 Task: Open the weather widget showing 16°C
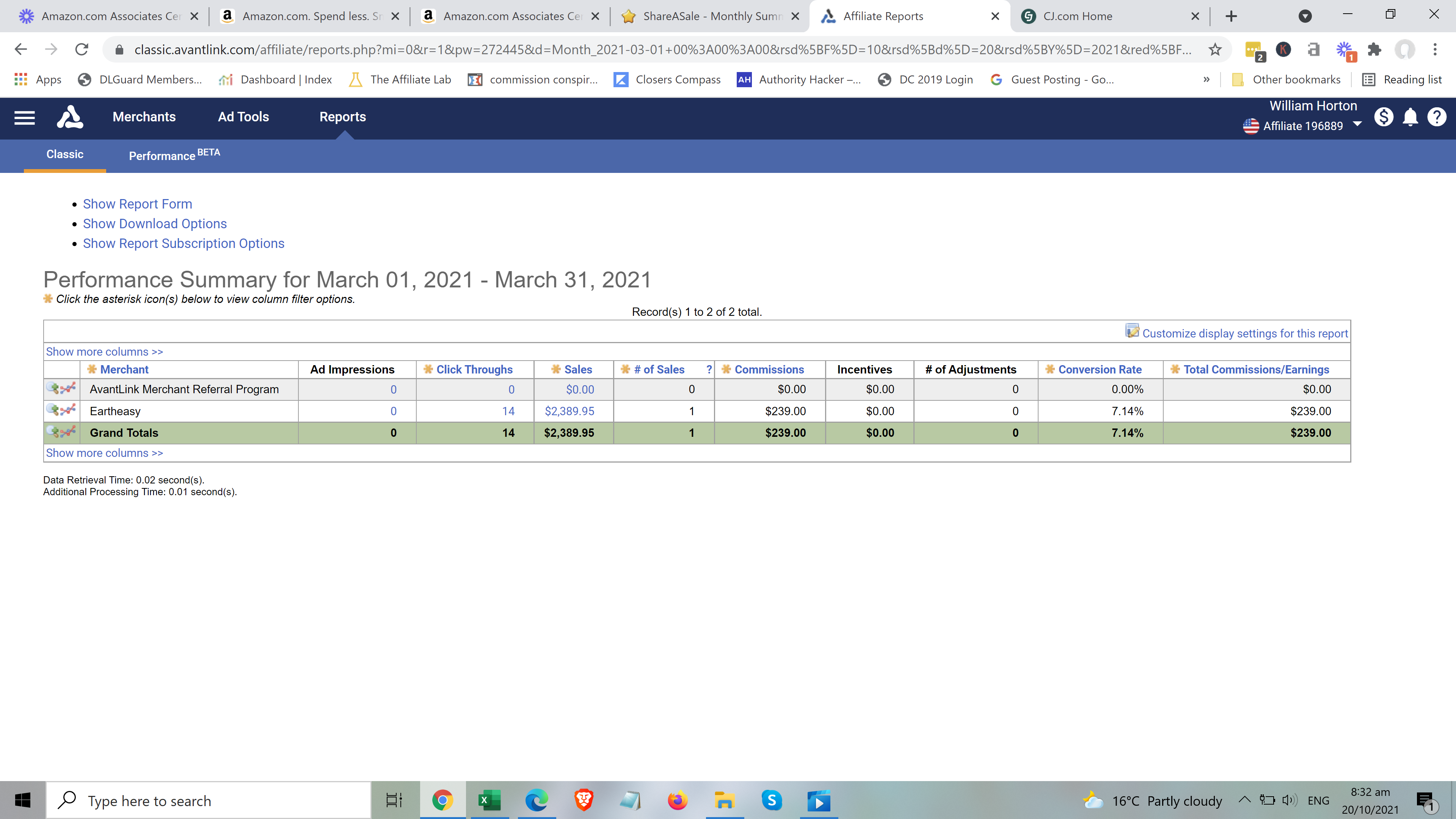coord(1152,800)
